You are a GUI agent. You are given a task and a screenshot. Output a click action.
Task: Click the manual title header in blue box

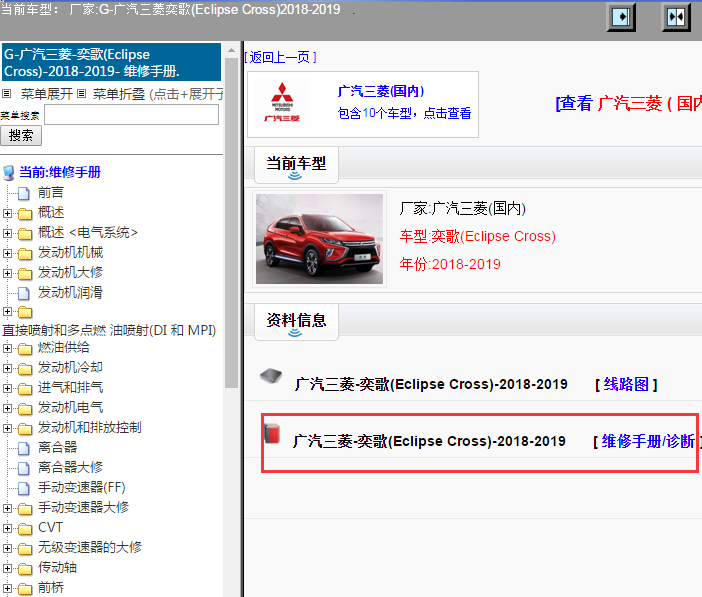111,62
